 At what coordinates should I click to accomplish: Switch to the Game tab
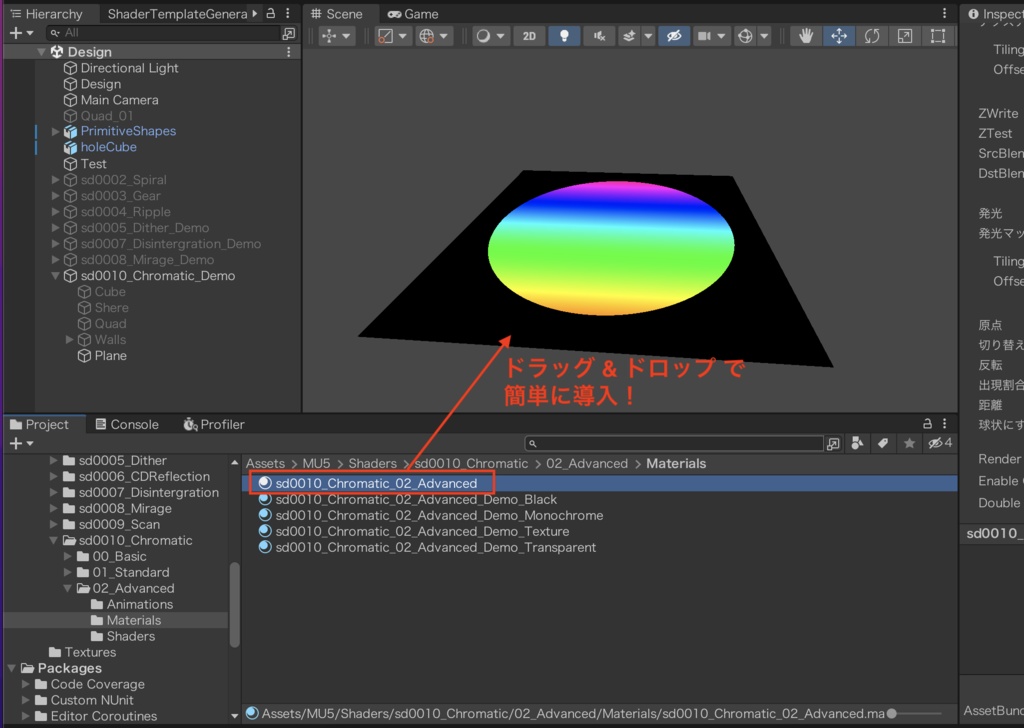413,14
